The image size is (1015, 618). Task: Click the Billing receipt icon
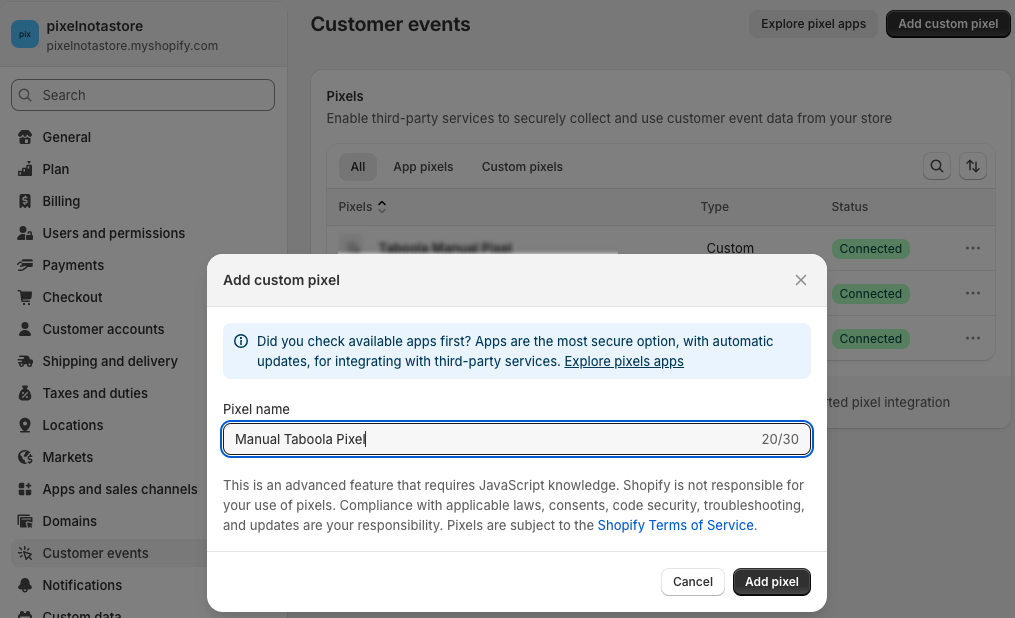pos(25,201)
